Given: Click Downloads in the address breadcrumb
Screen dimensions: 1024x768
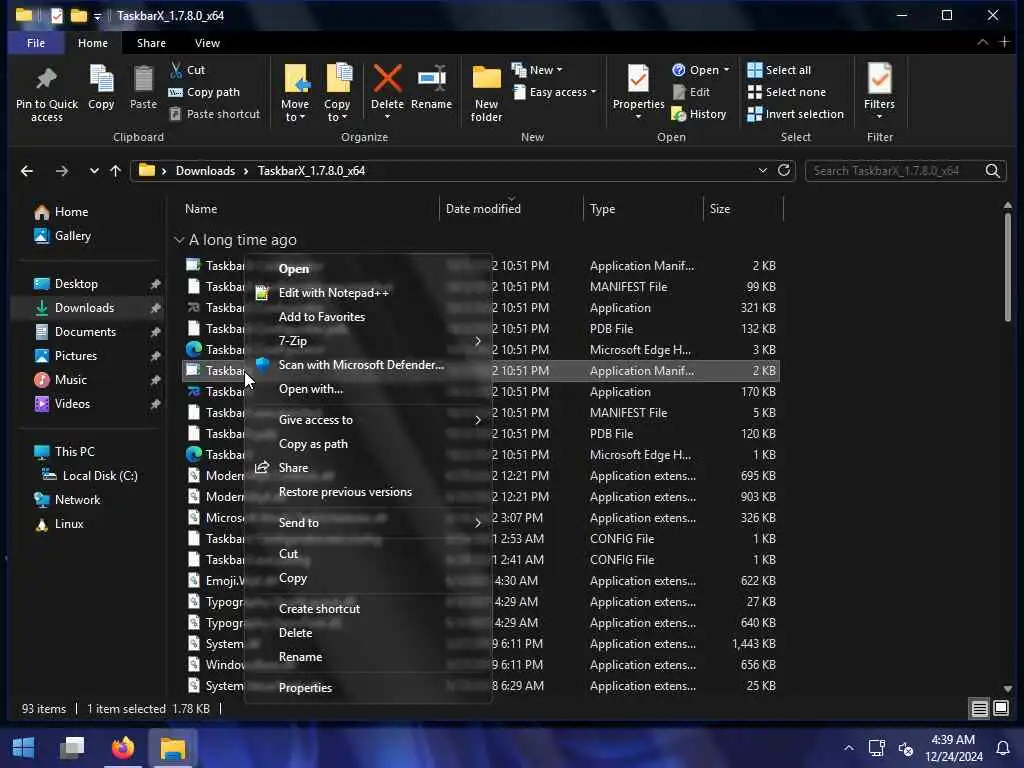Looking at the screenshot, I should click(205, 171).
